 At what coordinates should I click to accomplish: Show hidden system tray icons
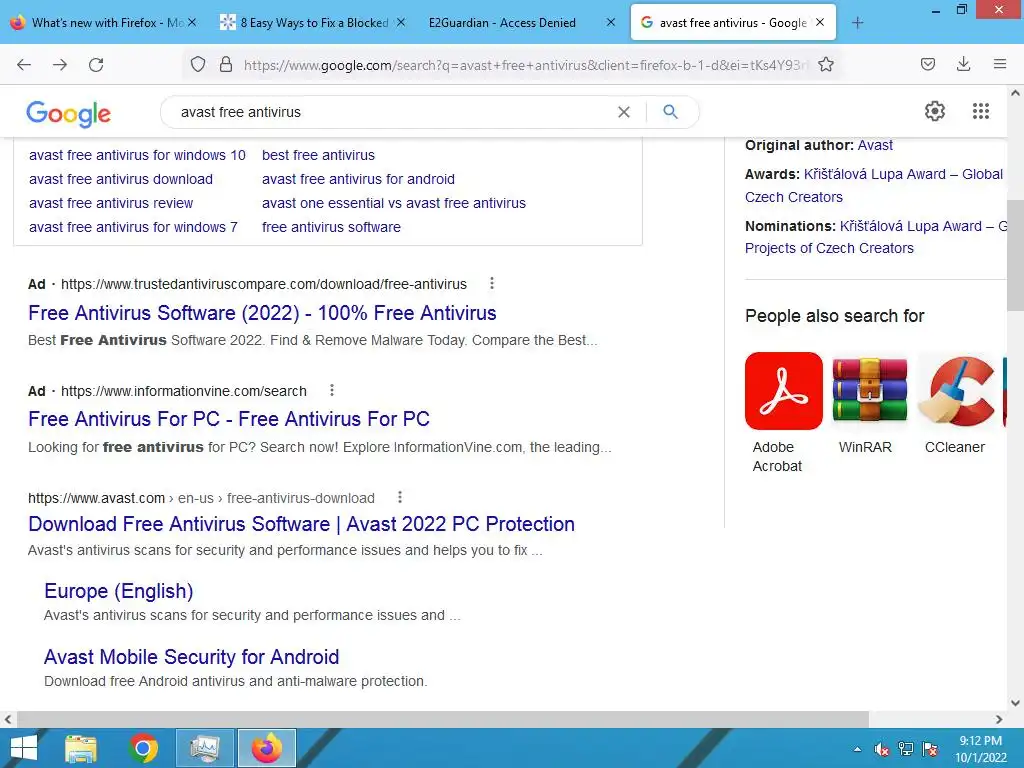point(857,750)
